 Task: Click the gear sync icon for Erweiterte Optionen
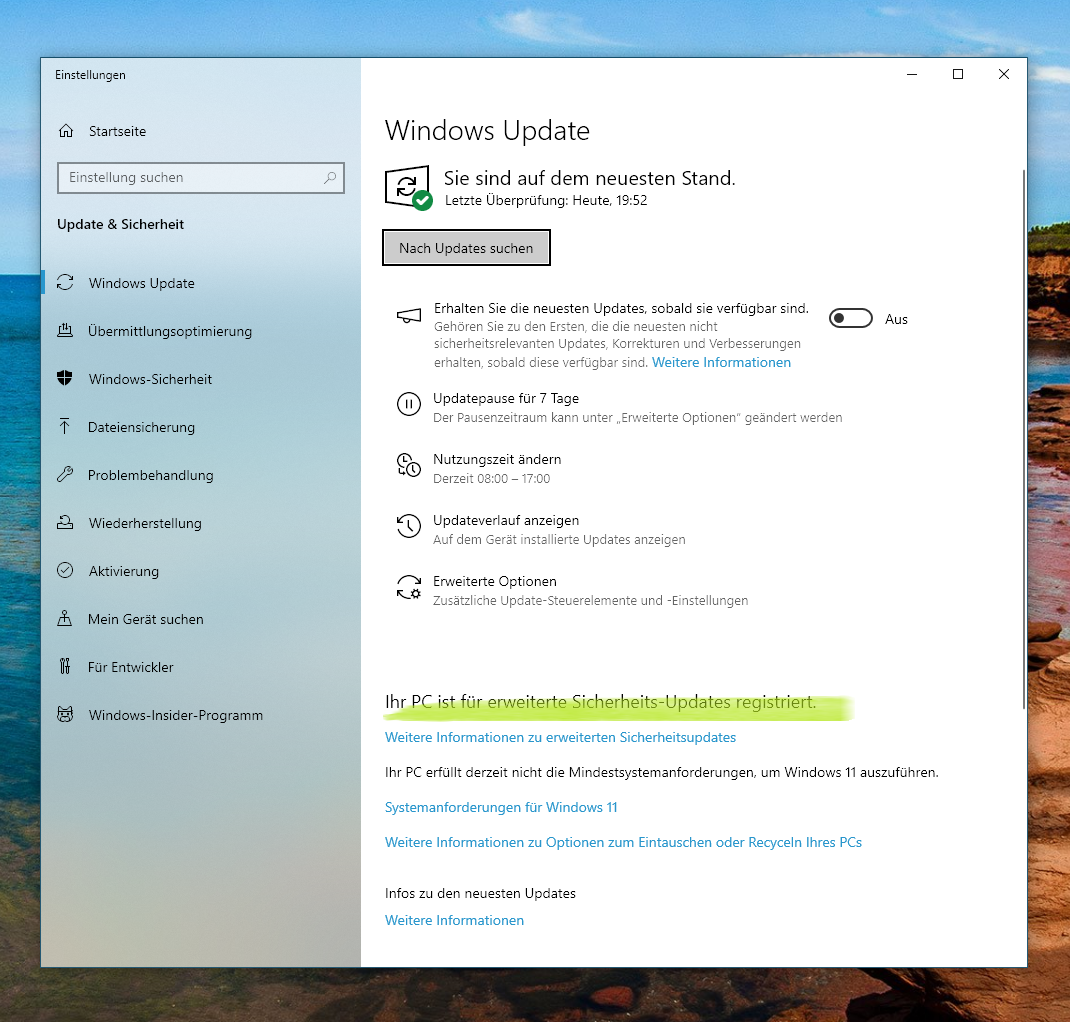pyautogui.click(x=409, y=587)
